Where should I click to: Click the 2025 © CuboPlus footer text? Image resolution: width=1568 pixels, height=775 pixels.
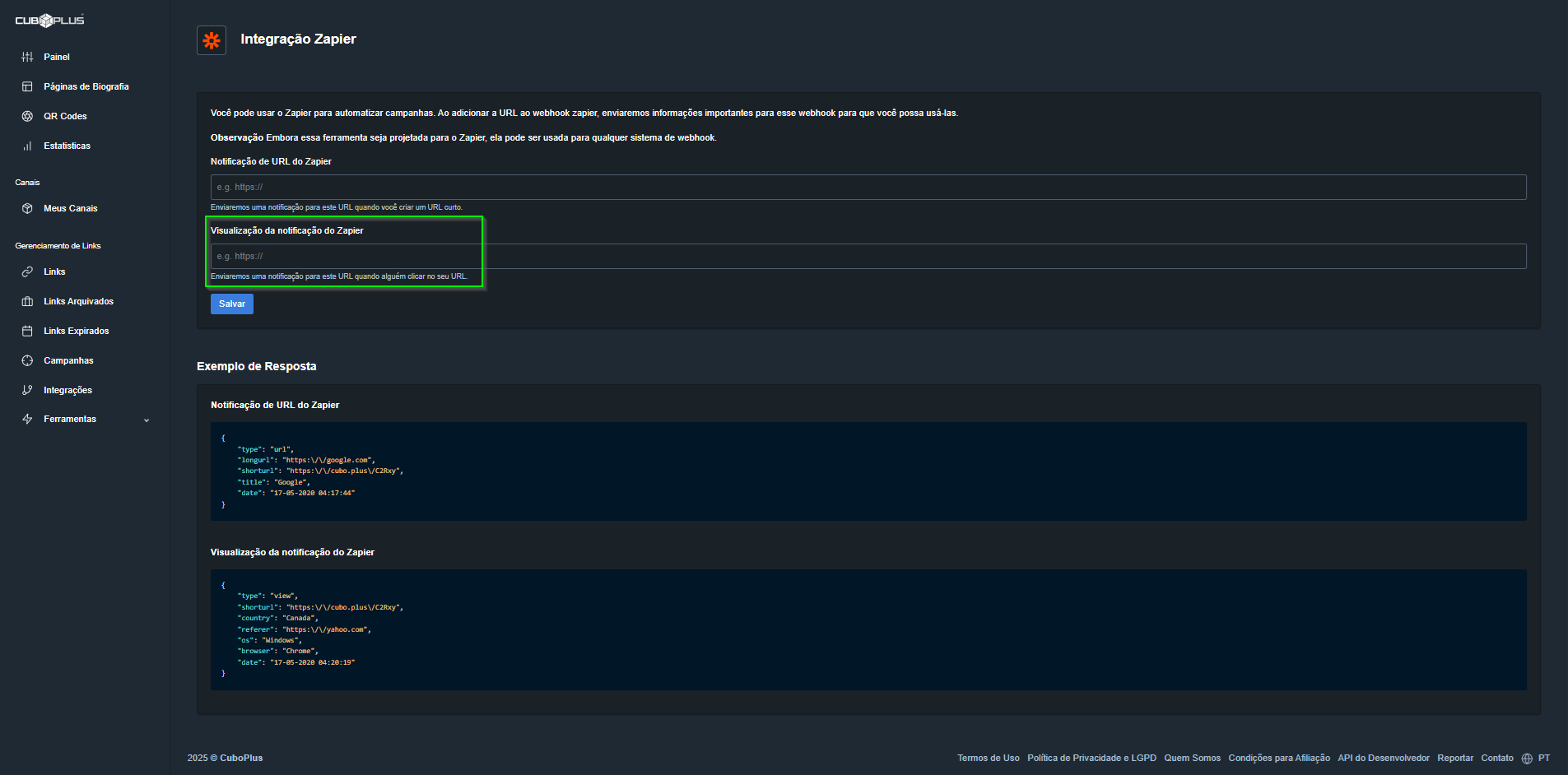225,759
